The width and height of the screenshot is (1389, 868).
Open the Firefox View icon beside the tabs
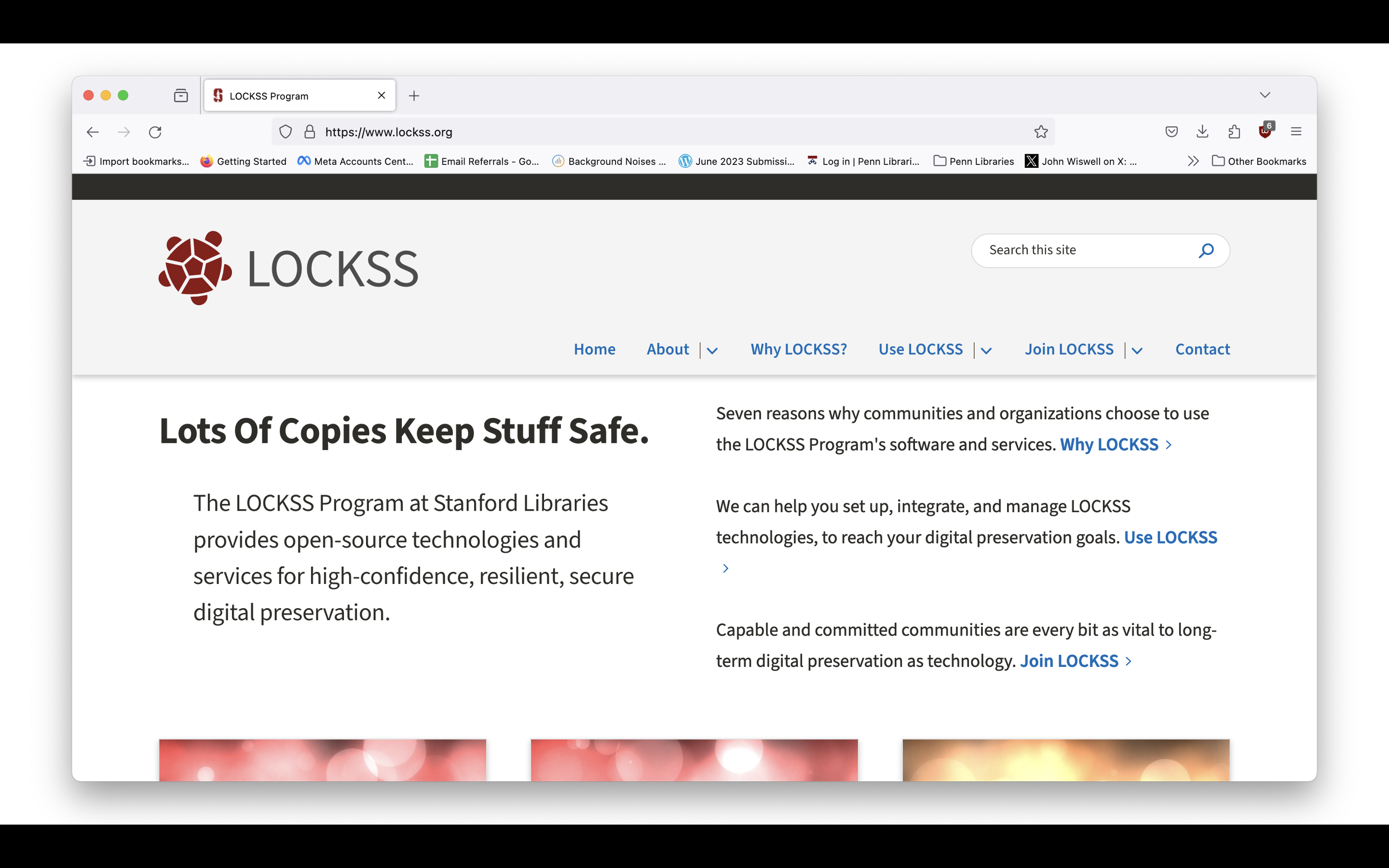[x=181, y=95]
